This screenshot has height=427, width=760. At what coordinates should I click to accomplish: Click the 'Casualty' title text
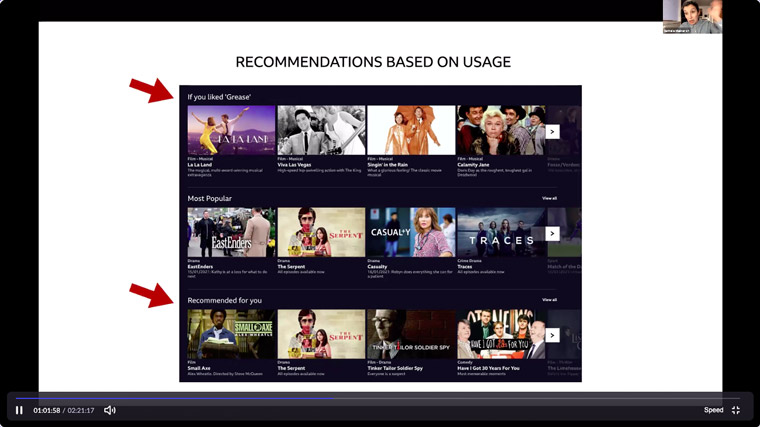[x=378, y=267]
